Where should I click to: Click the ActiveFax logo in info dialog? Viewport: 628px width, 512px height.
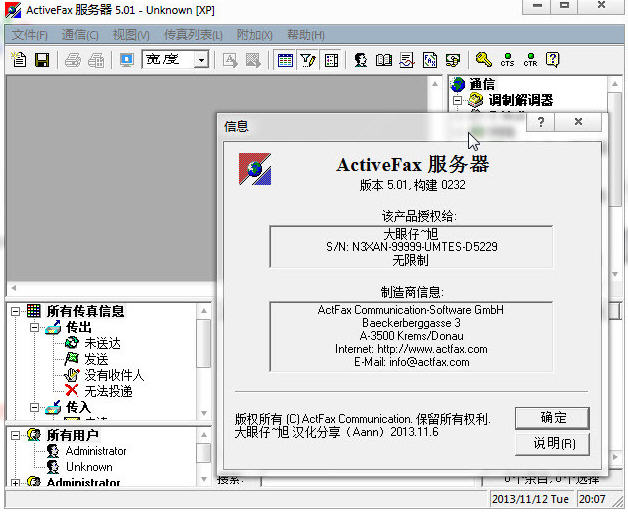point(255,169)
